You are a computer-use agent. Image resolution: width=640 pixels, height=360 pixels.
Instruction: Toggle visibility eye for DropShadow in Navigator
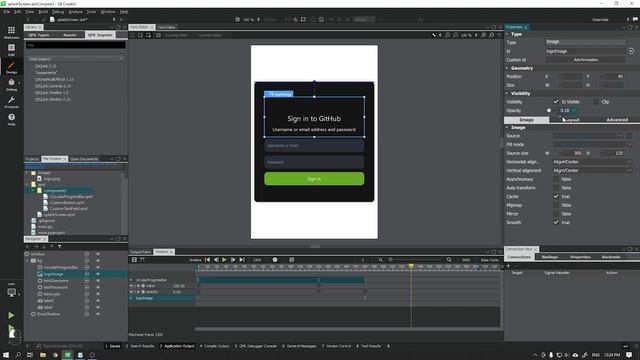[98, 314]
